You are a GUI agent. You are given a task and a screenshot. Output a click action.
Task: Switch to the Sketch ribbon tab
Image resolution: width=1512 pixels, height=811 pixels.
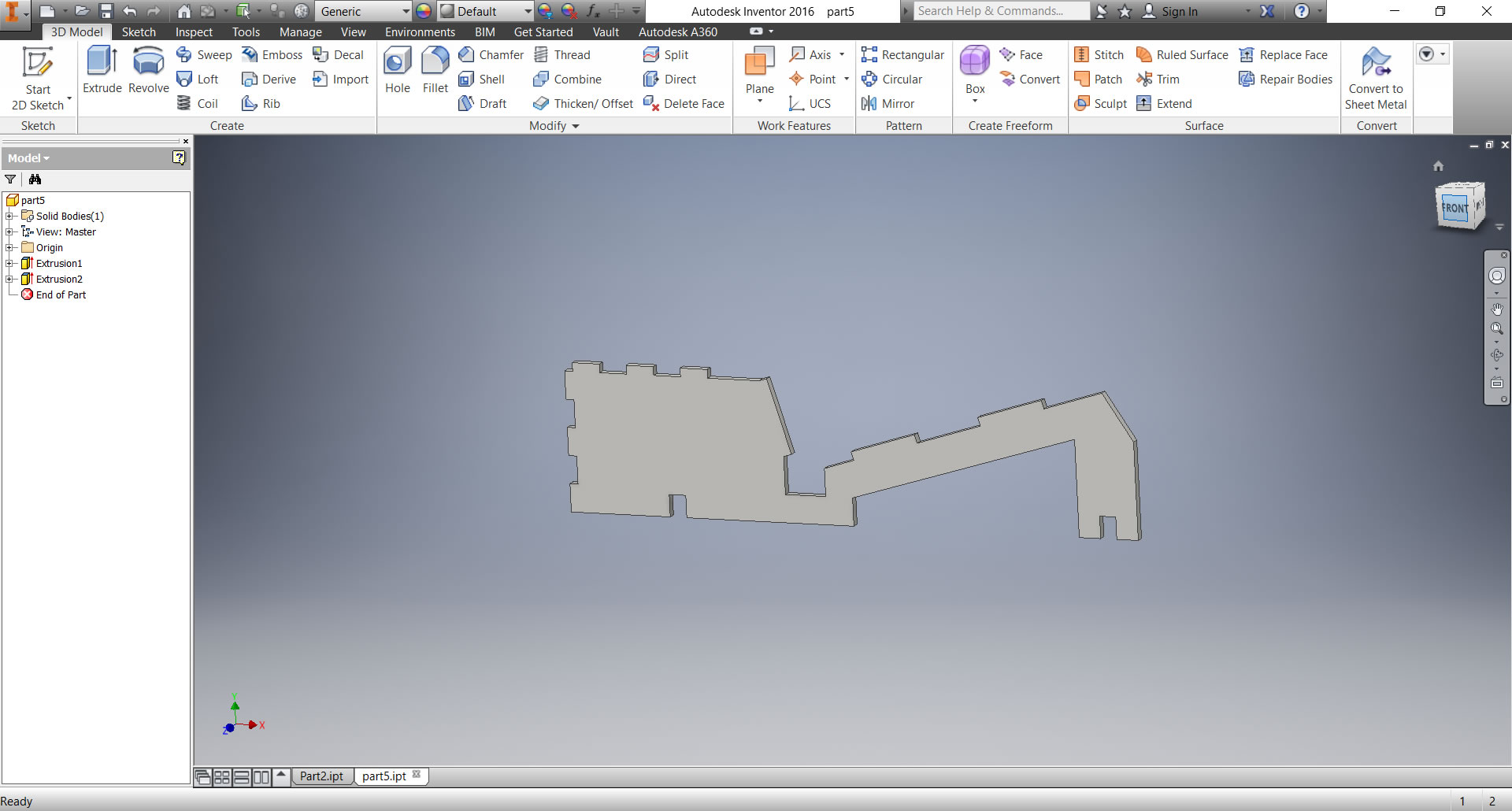139,31
